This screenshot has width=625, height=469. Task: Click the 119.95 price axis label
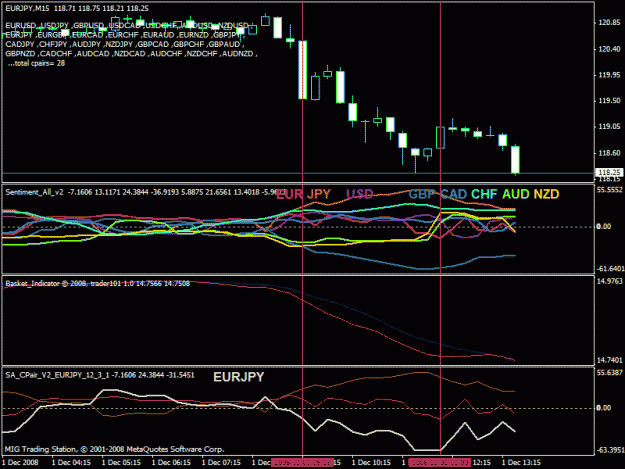609,75
